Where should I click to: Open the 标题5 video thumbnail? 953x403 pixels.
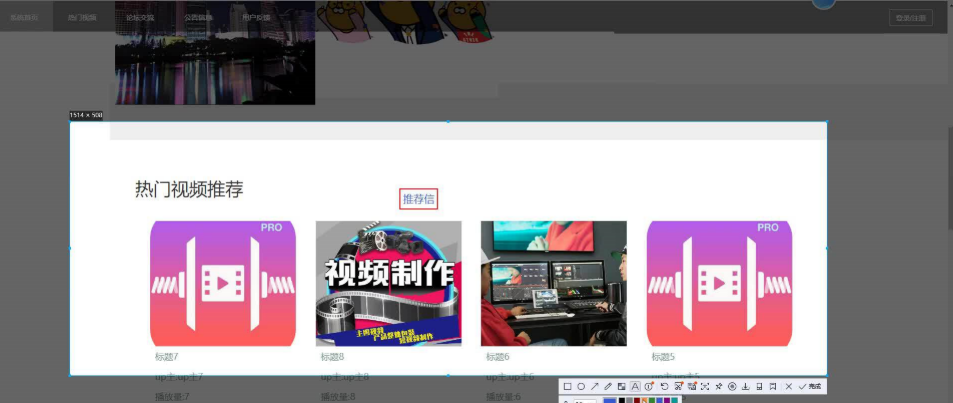720,283
